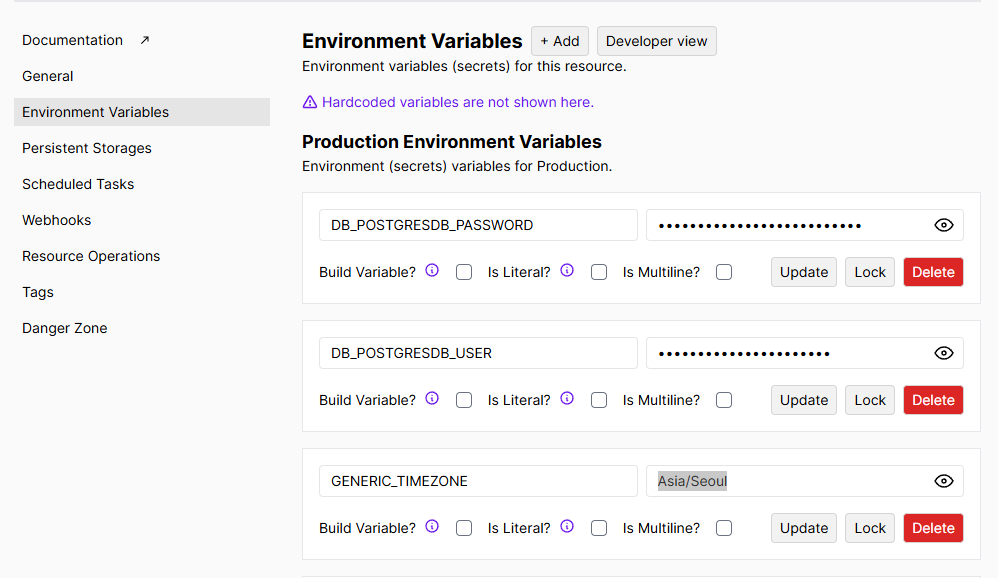998x578 pixels.
Task: Reveal the DB_POSTGRESDB_PASSWORD value with eye icon
Action: coord(943,225)
